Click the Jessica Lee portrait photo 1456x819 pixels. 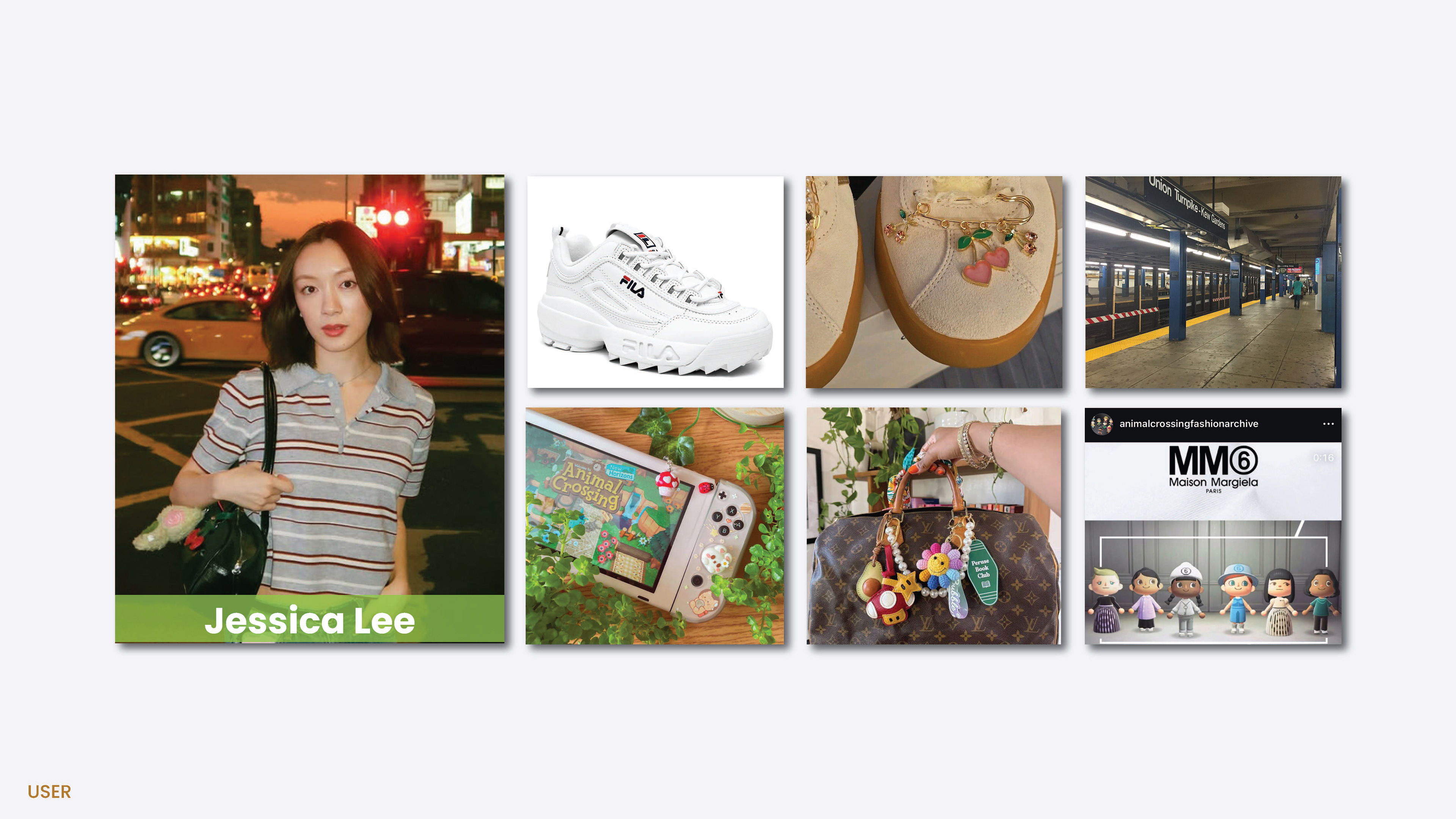(x=309, y=408)
